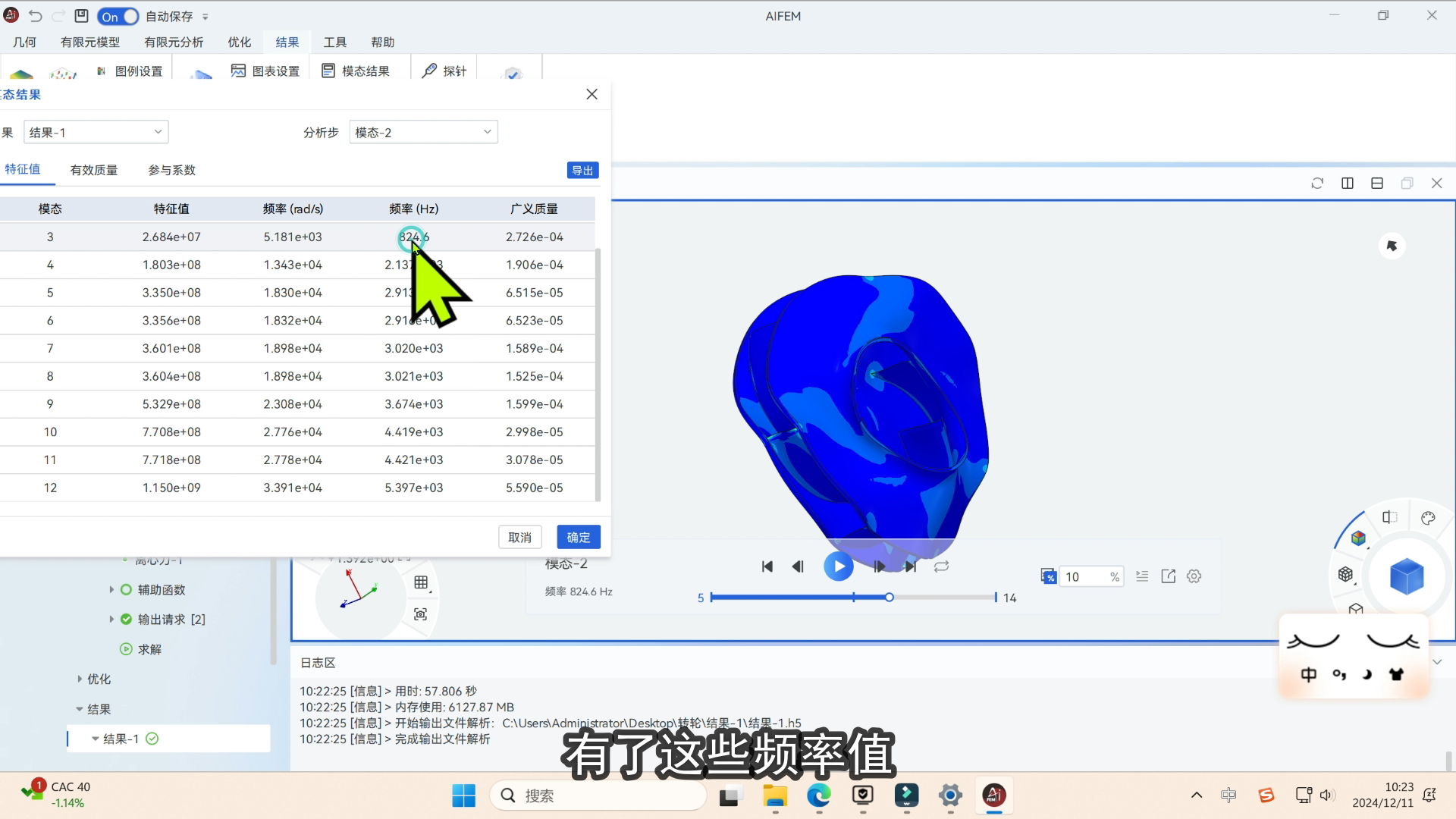Toggle the deformation scale percent icon

(1048, 576)
